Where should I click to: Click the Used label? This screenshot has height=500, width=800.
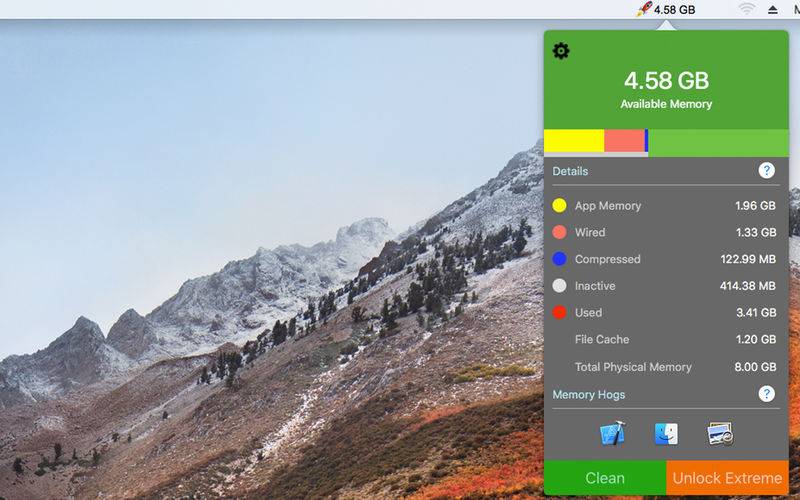(x=588, y=312)
